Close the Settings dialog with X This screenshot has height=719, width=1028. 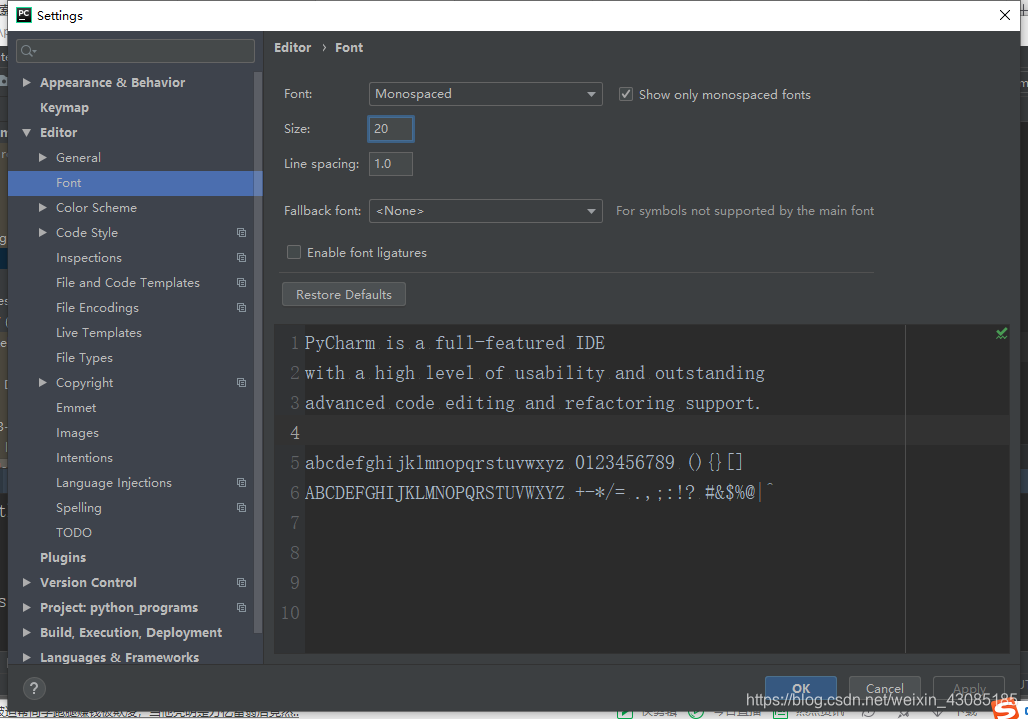(x=1004, y=15)
